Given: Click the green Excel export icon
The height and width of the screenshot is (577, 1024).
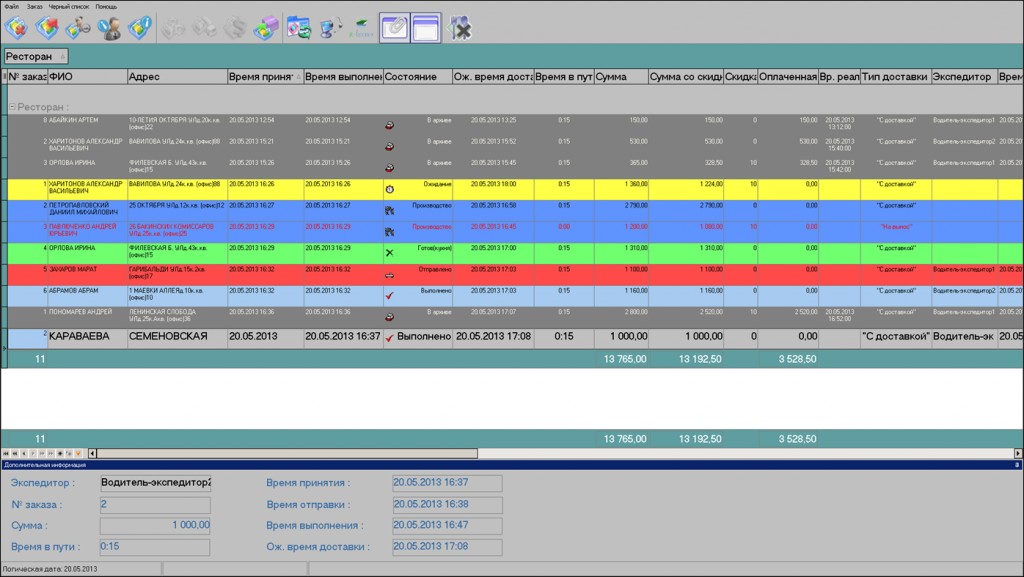Looking at the screenshot, I should (x=361, y=27).
